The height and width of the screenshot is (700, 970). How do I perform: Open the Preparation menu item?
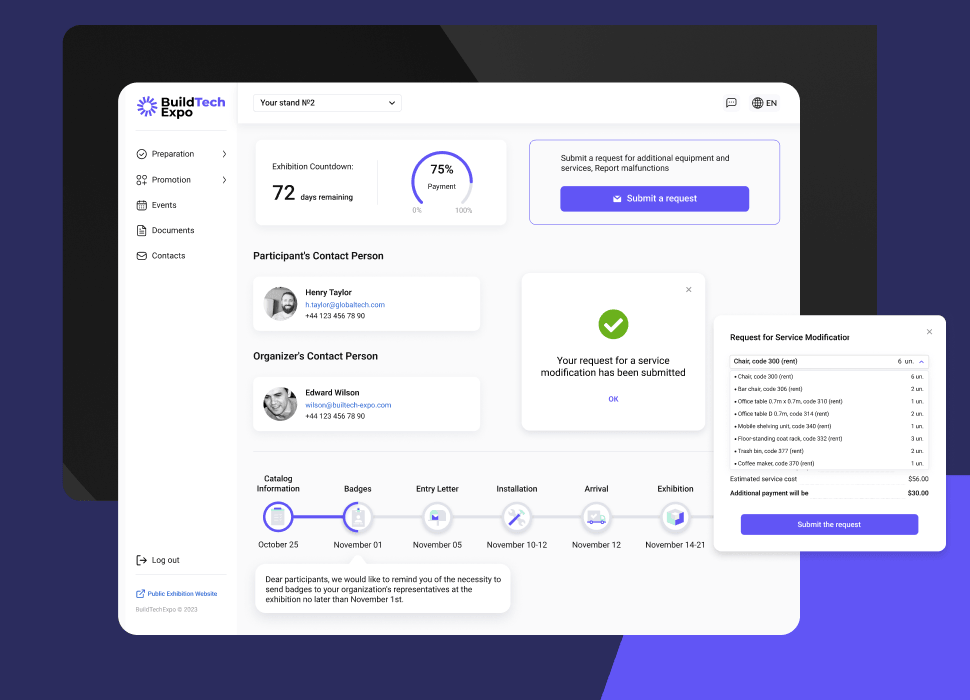[x=181, y=154]
